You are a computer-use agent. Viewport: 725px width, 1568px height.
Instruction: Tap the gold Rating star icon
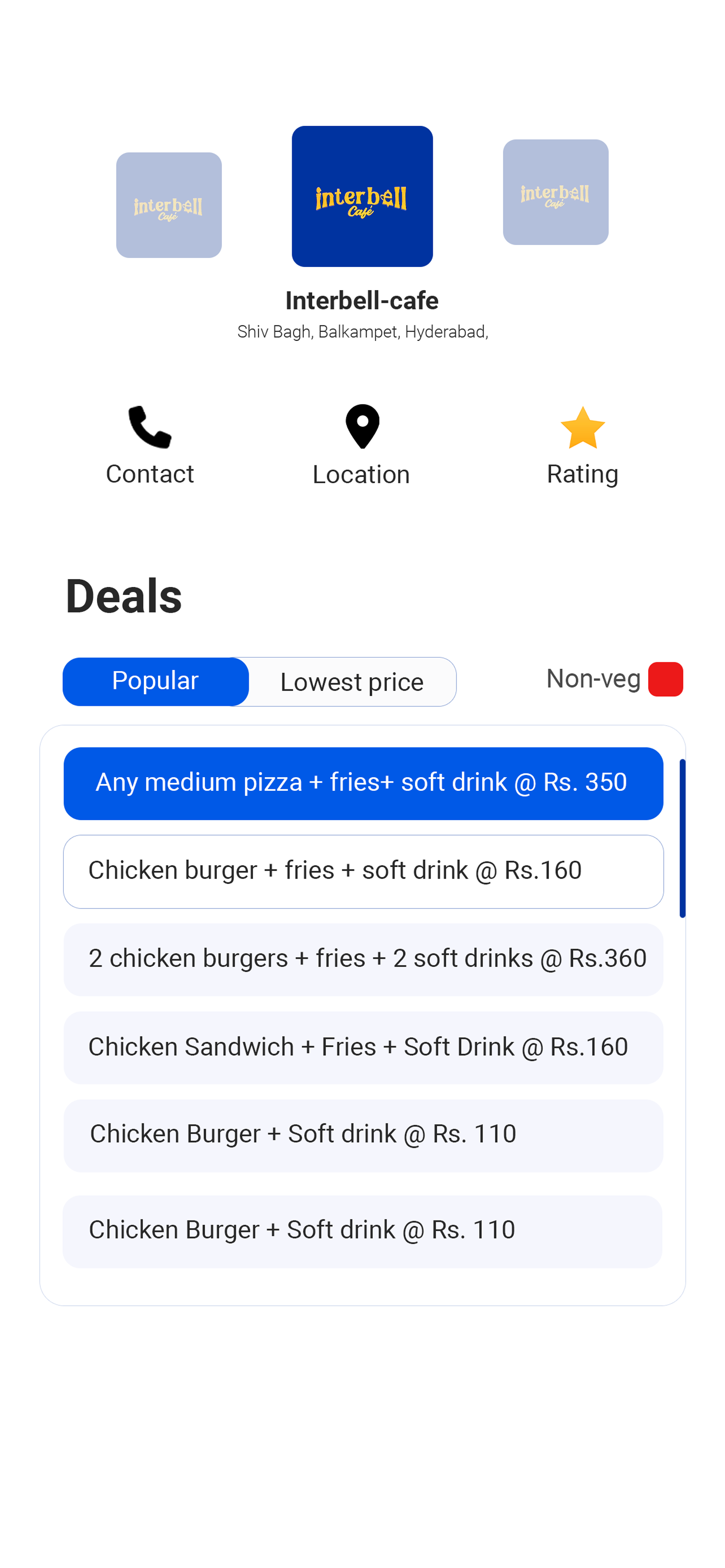[583, 427]
